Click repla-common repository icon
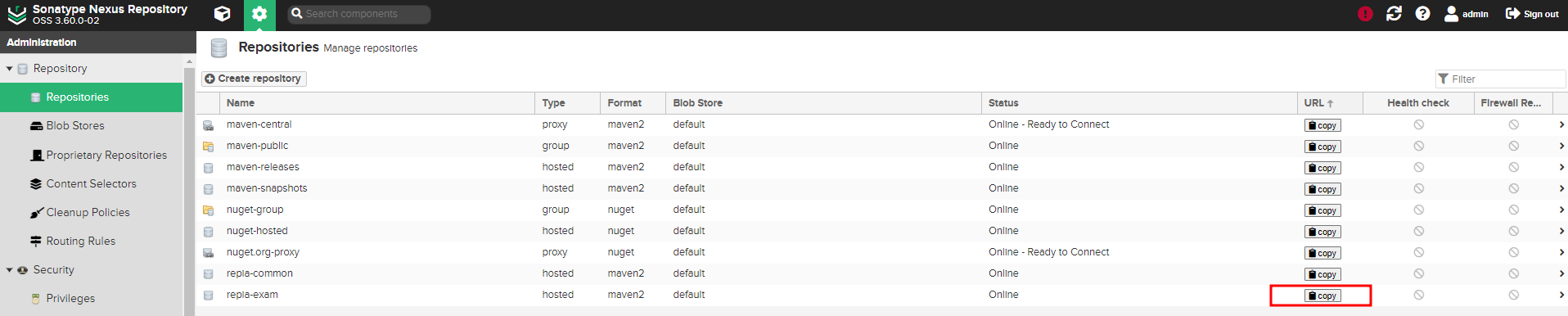 208,274
